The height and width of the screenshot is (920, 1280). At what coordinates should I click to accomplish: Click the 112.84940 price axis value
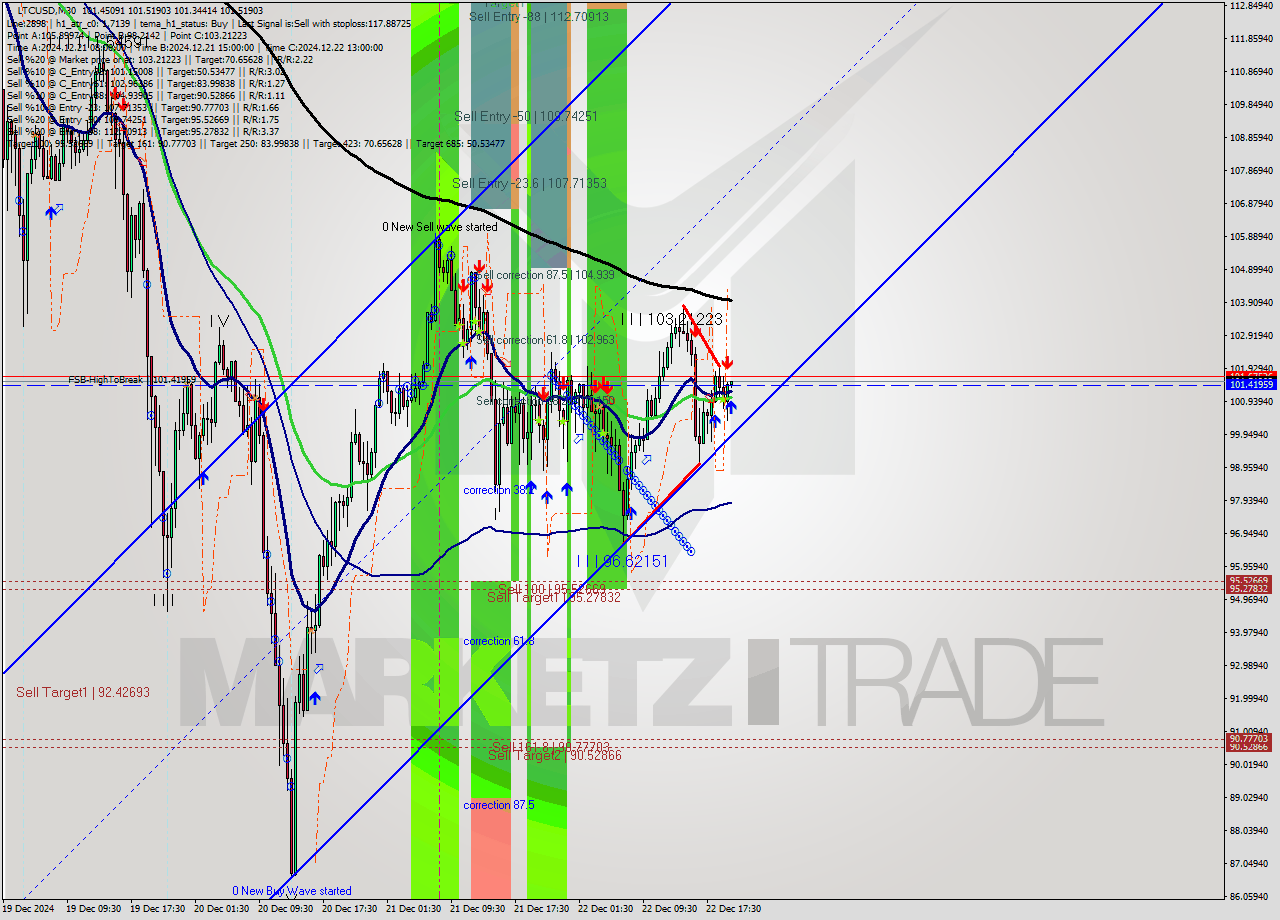pyautogui.click(x=1251, y=6)
